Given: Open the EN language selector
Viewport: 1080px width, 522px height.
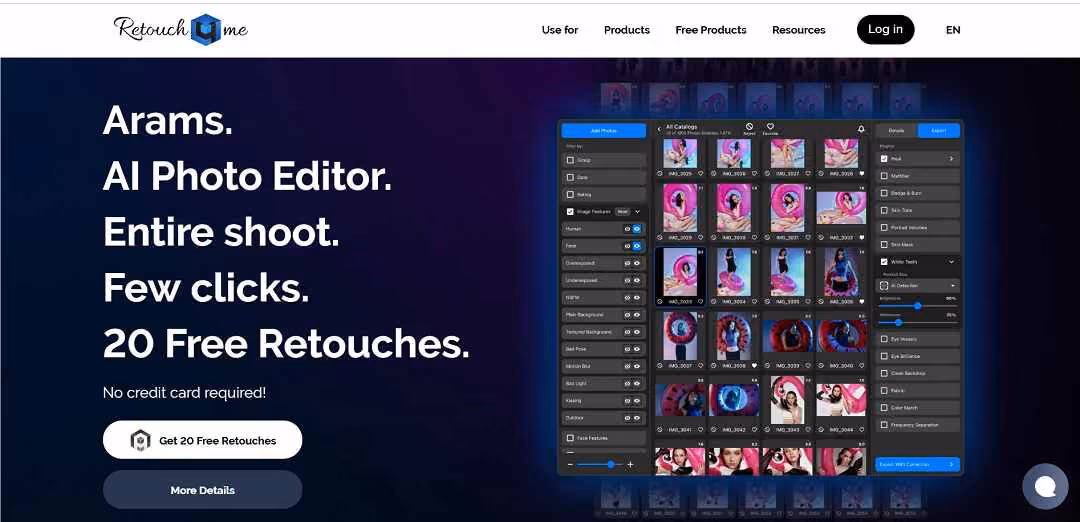Looking at the screenshot, I should click(953, 30).
